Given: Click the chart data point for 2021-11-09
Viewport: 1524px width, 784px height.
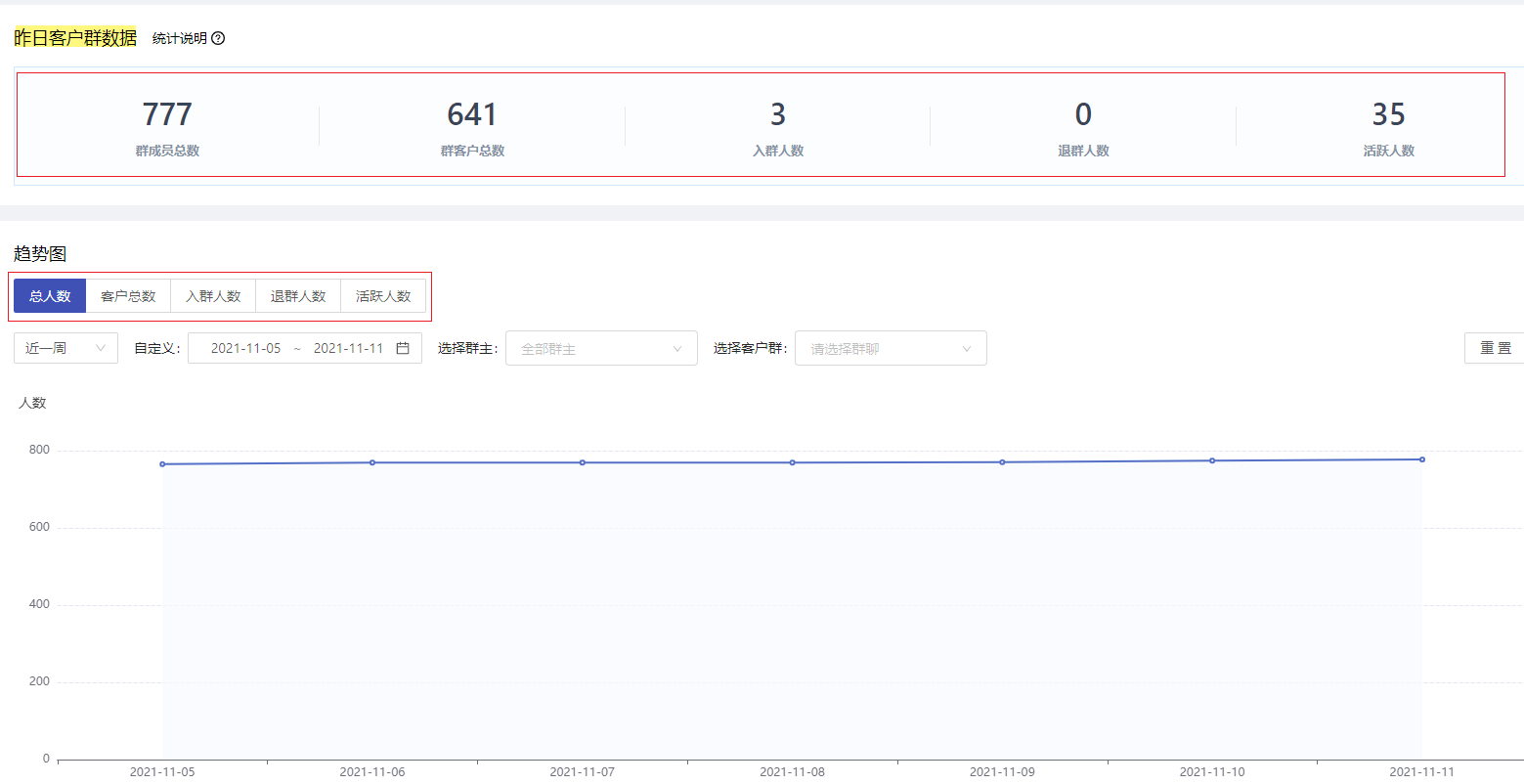Looking at the screenshot, I should 1002,462.
